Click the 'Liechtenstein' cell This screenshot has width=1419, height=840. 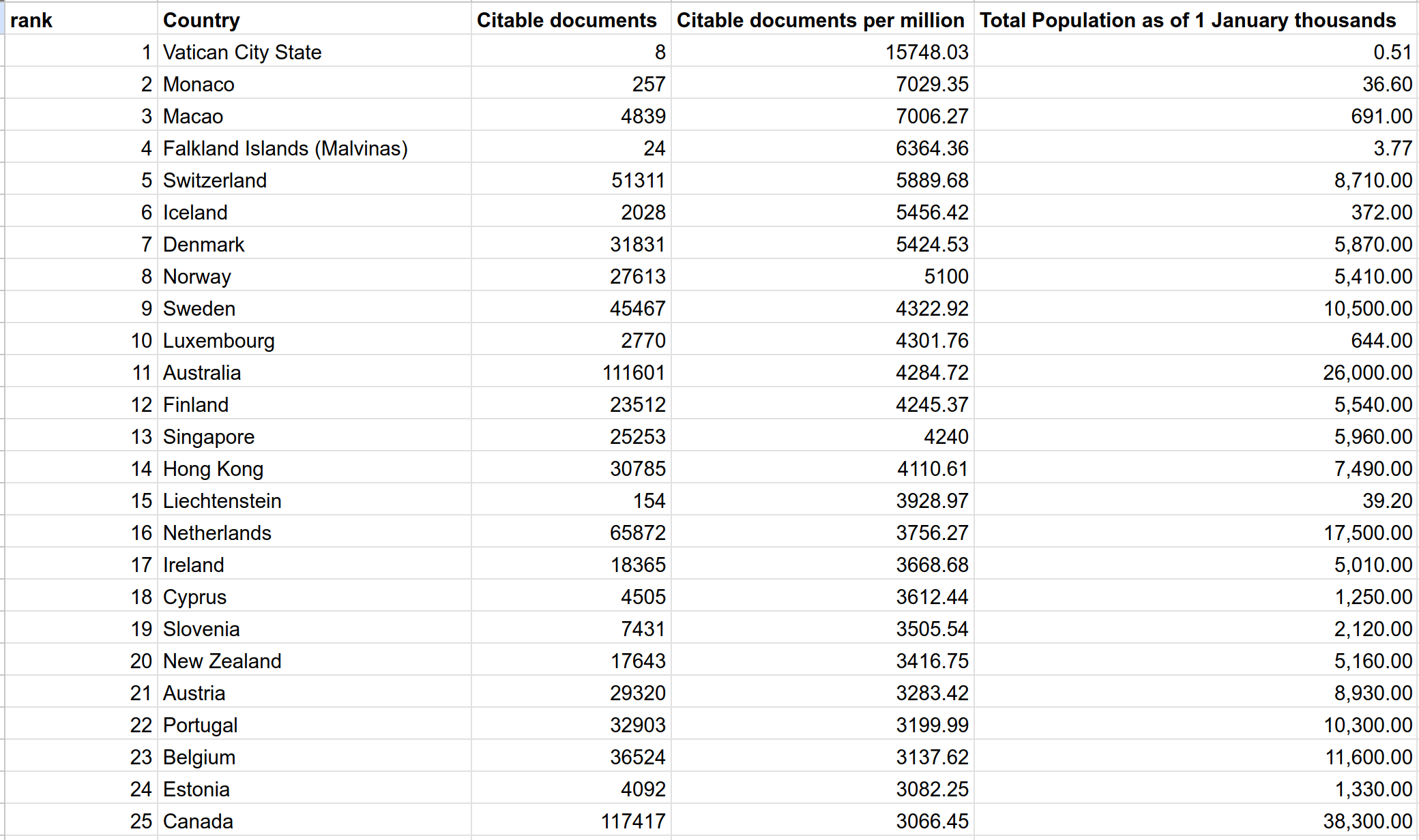tap(314, 500)
